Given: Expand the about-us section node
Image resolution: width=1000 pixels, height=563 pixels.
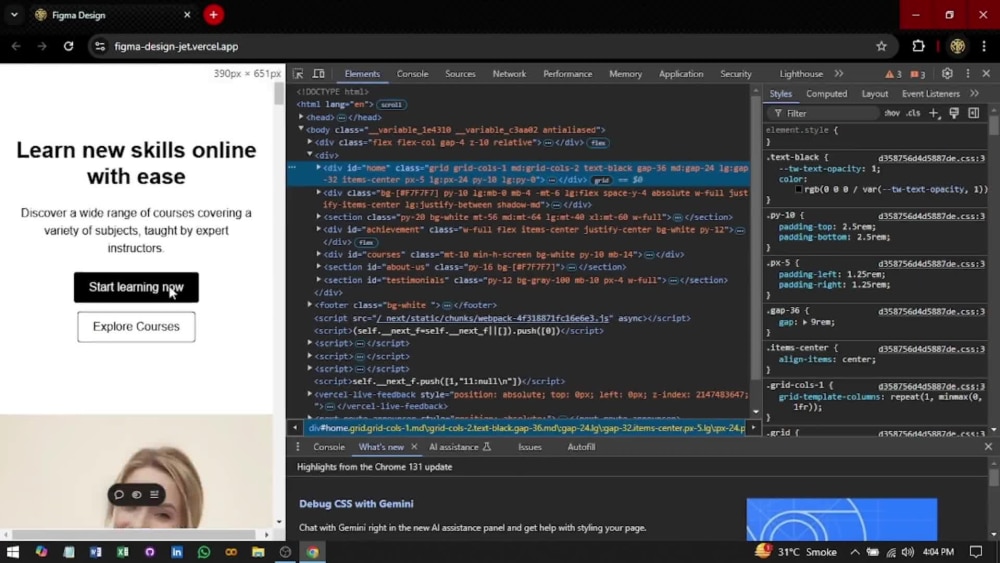Looking at the screenshot, I should (318, 267).
